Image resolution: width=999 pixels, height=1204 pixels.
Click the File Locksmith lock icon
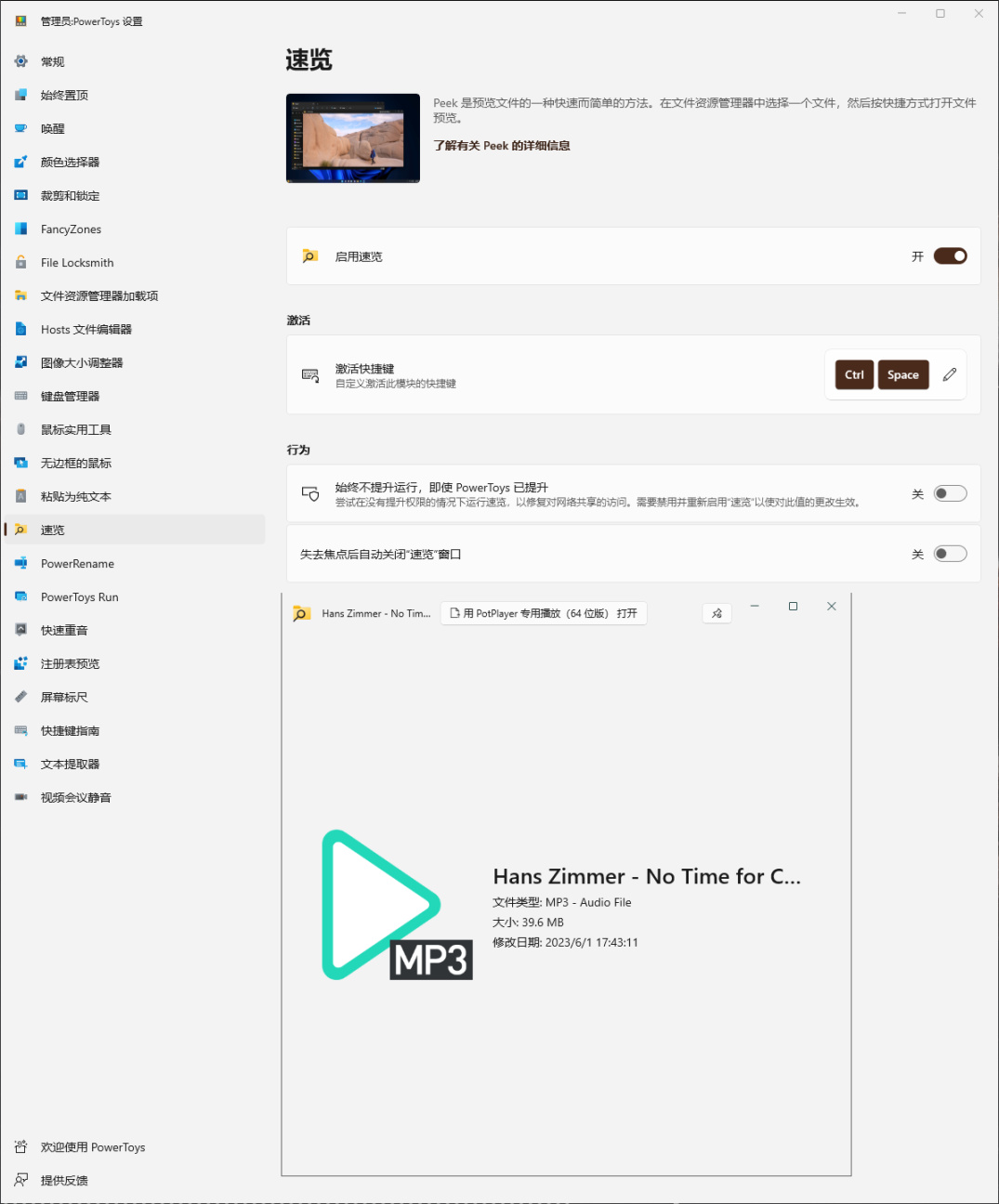tap(20, 262)
